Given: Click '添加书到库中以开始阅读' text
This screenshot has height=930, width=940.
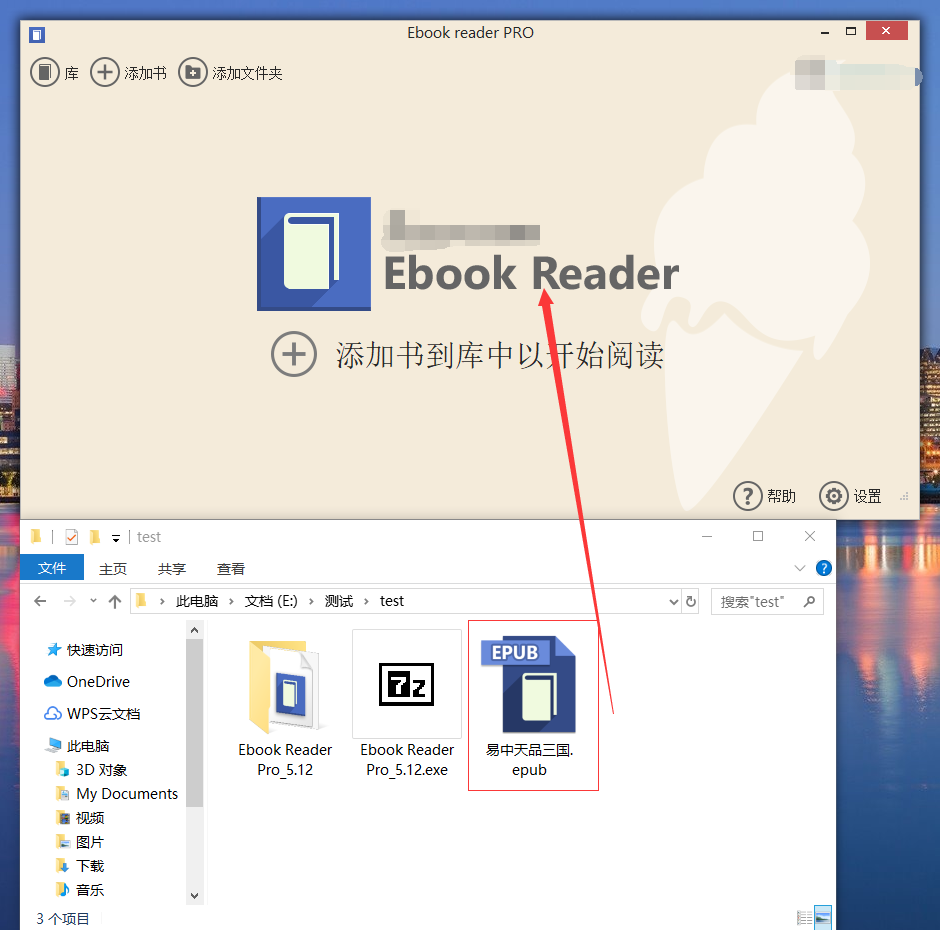Looking at the screenshot, I should 499,355.
